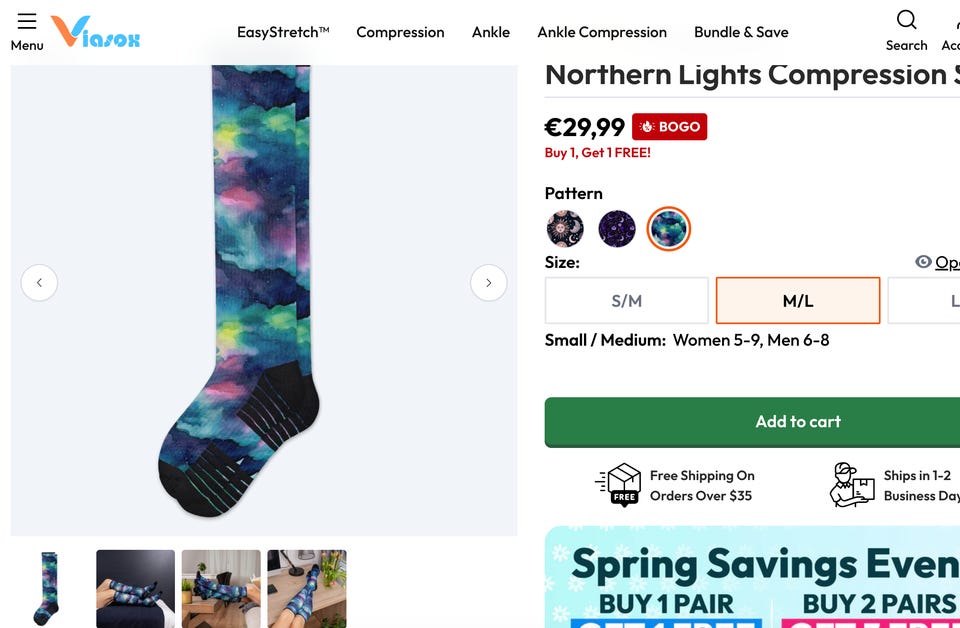Open the hamburger Menu icon
Viewport: 960px width, 628px height.
click(27, 22)
